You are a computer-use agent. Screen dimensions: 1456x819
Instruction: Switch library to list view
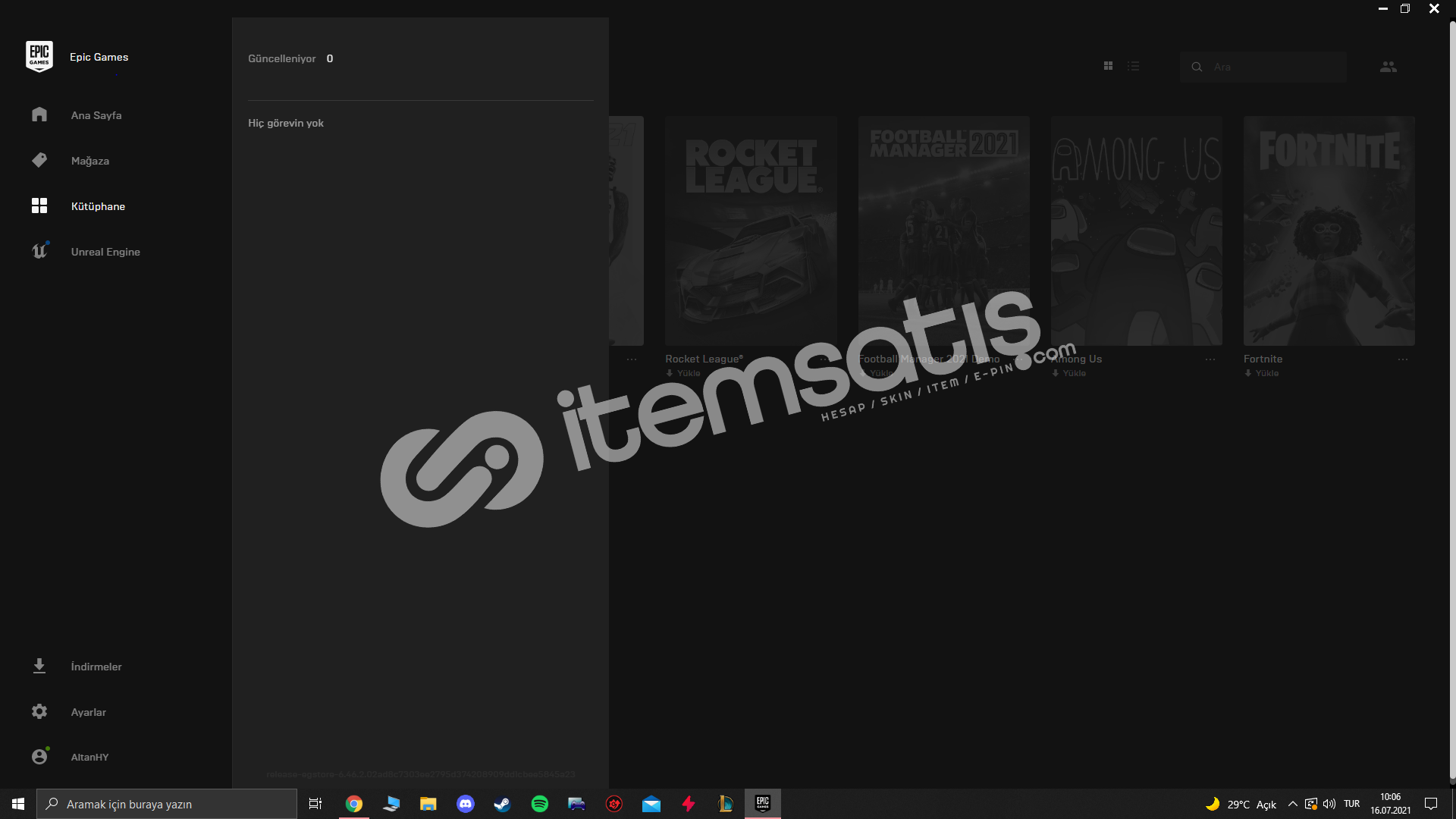(1133, 67)
